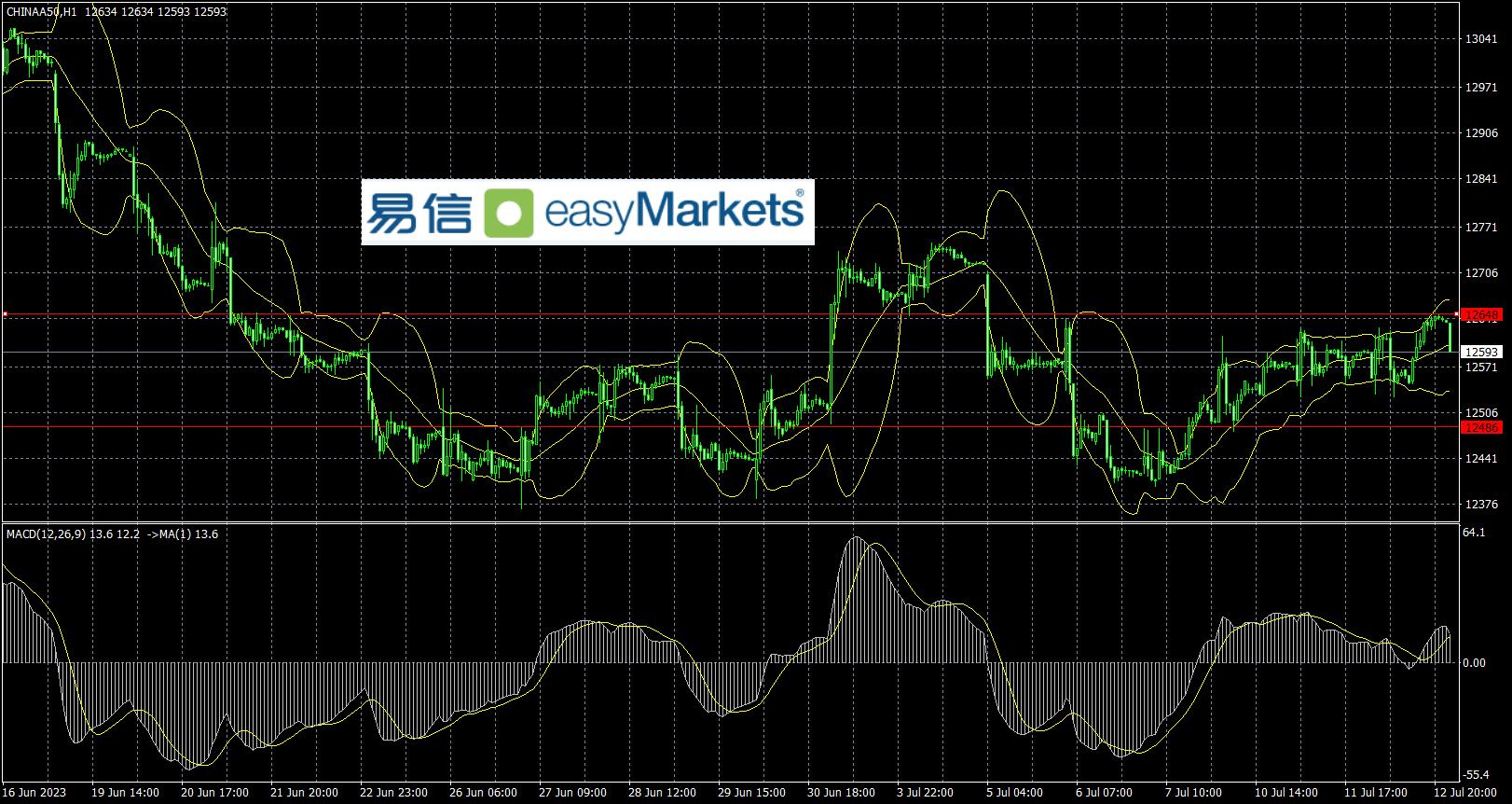1512x804 pixels.
Task: Click the 12 Jul 20:00 time label
Action: coord(1465,793)
